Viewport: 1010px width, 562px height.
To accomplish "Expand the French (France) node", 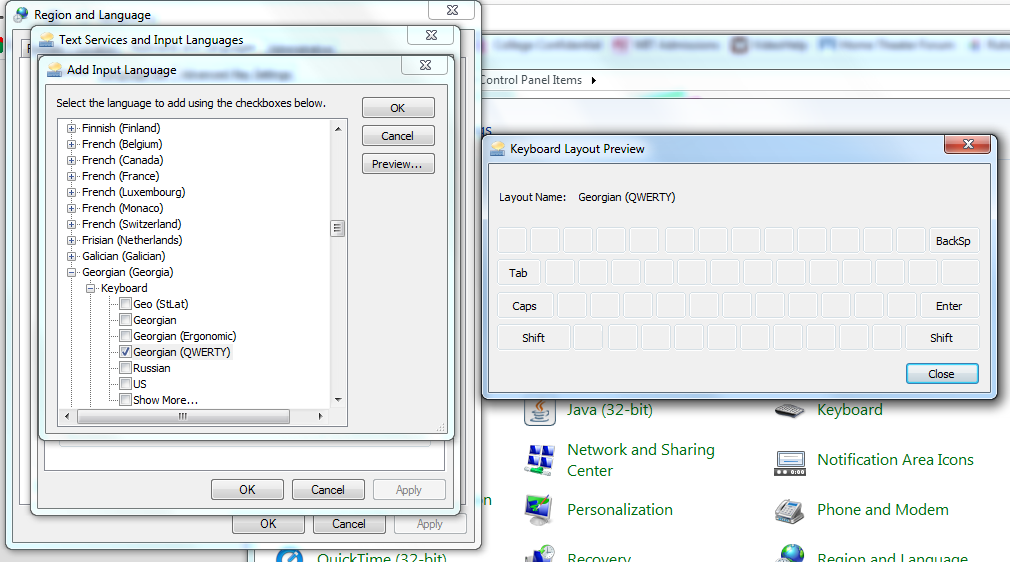I will point(71,176).
